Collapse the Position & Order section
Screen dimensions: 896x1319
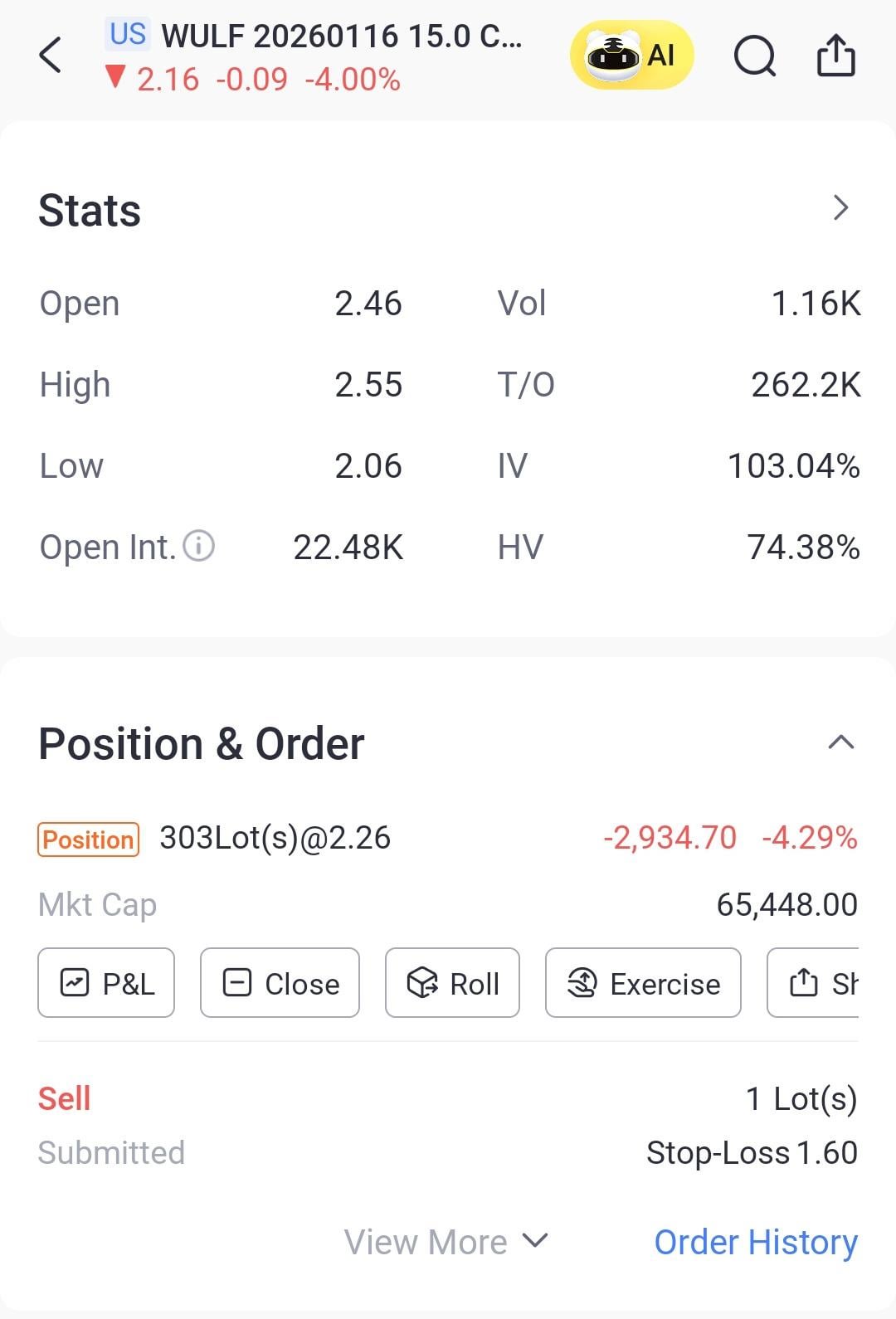click(840, 742)
